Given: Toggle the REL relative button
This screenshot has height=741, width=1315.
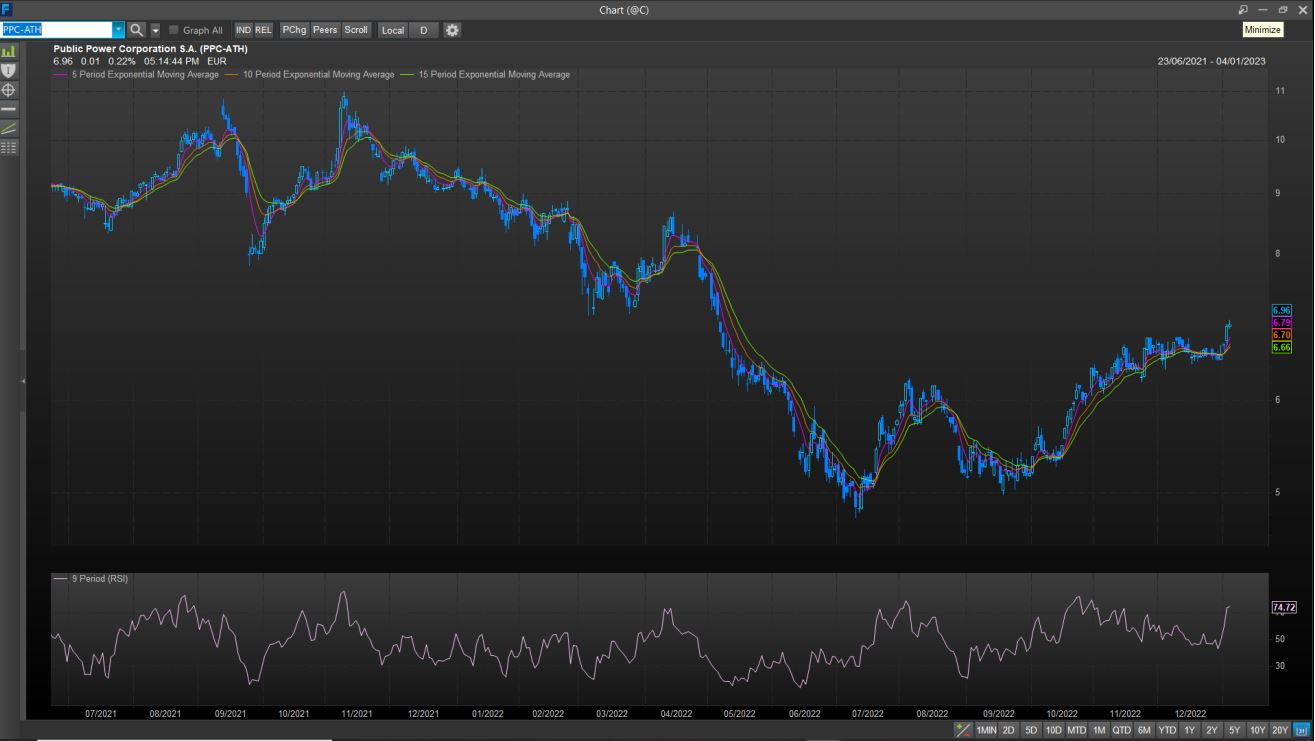Looking at the screenshot, I should pos(263,30).
